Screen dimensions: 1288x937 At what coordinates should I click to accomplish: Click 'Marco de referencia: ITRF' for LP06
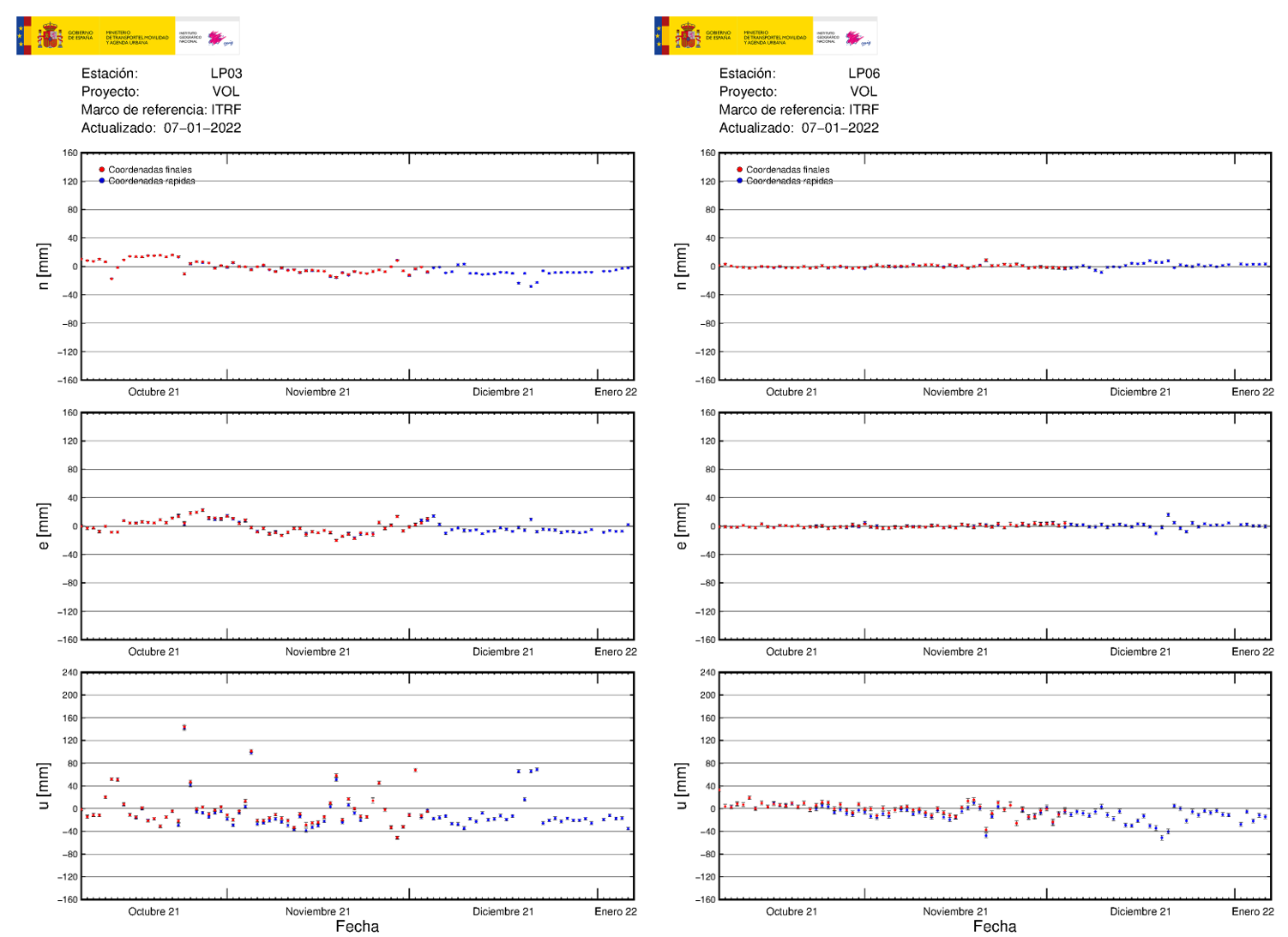tap(798, 110)
